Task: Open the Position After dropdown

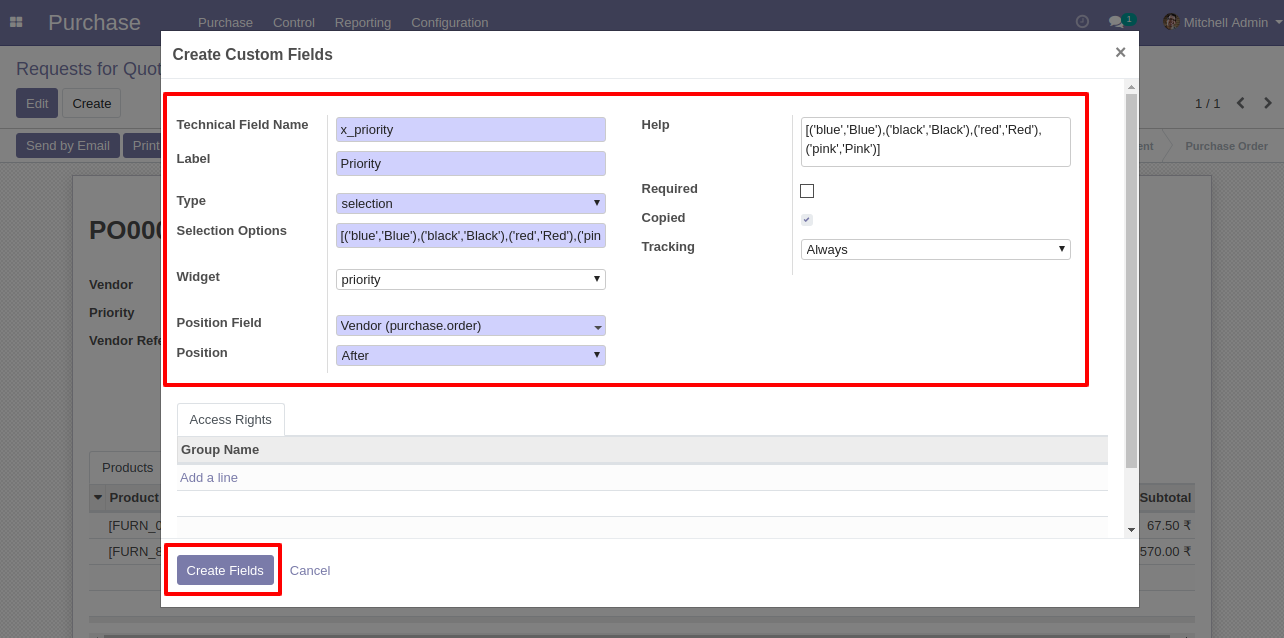Action: 471,355
